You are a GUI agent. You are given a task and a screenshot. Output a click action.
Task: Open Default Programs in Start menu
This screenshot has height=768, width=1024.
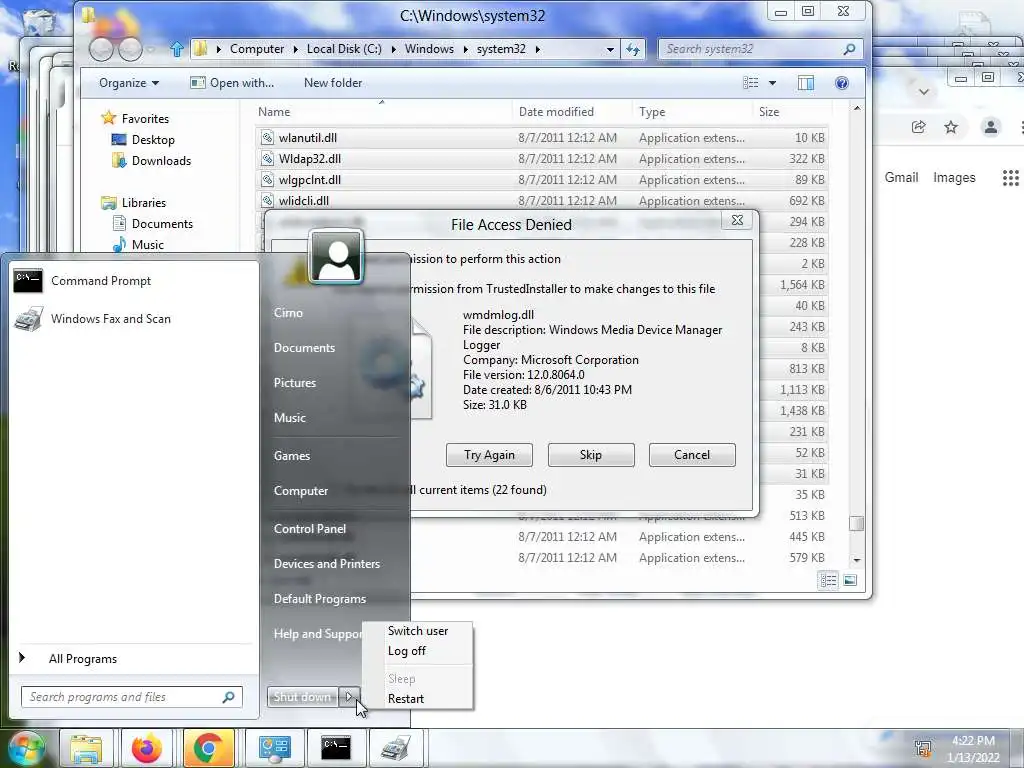click(x=319, y=599)
